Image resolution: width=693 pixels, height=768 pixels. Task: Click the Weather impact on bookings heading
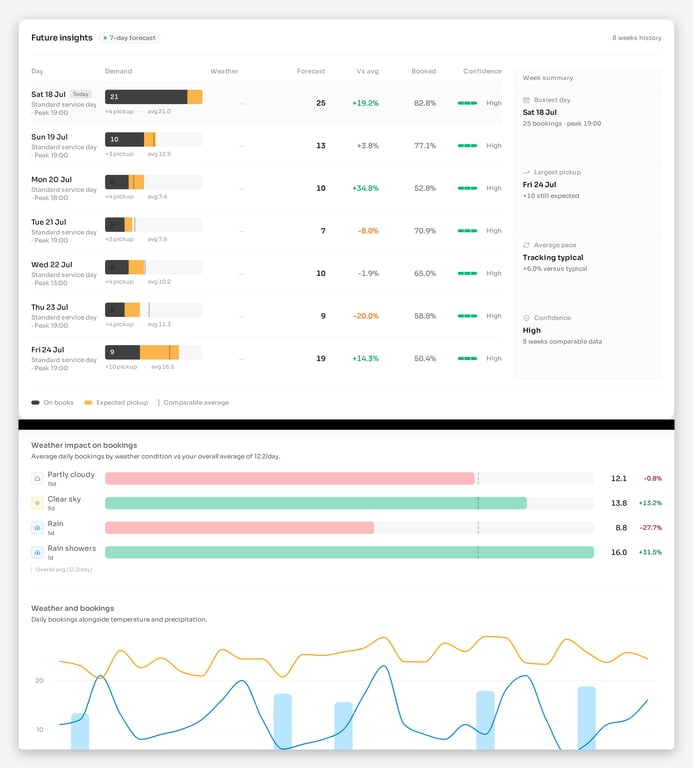pos(84,445)
